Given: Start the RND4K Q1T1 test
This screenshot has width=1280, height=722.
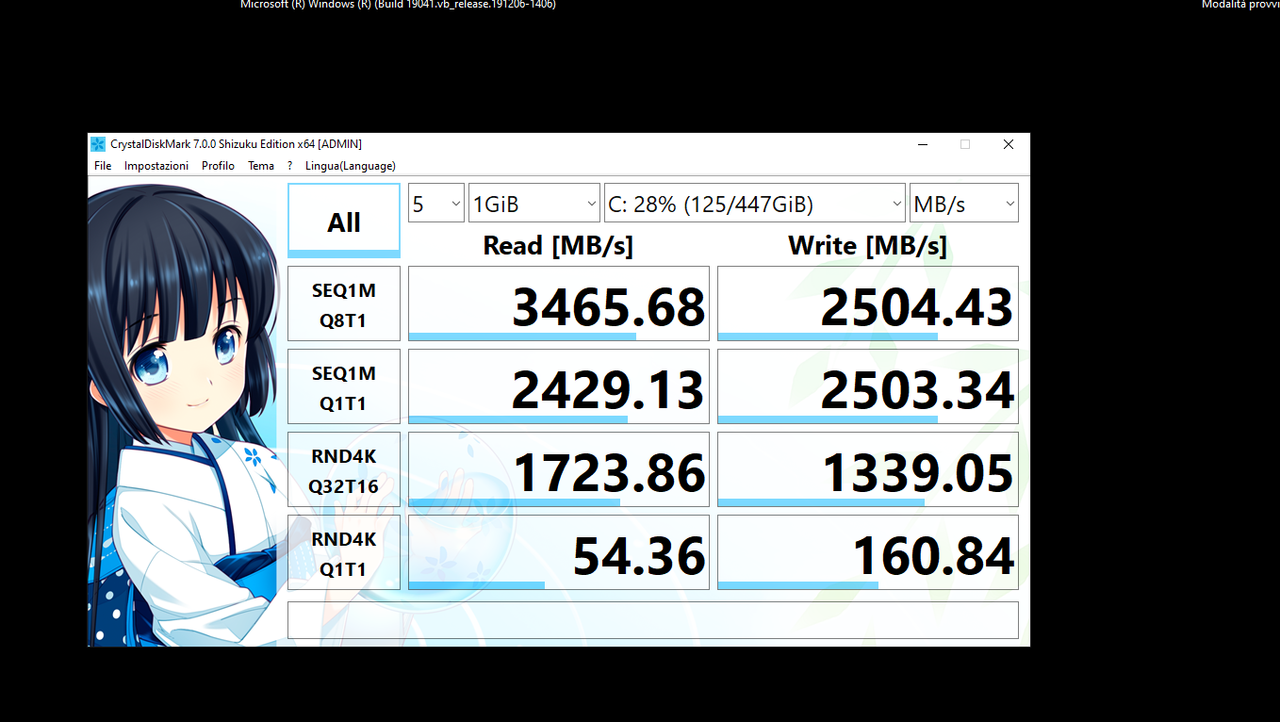Looking at the screenshot, I should point(344,552).
